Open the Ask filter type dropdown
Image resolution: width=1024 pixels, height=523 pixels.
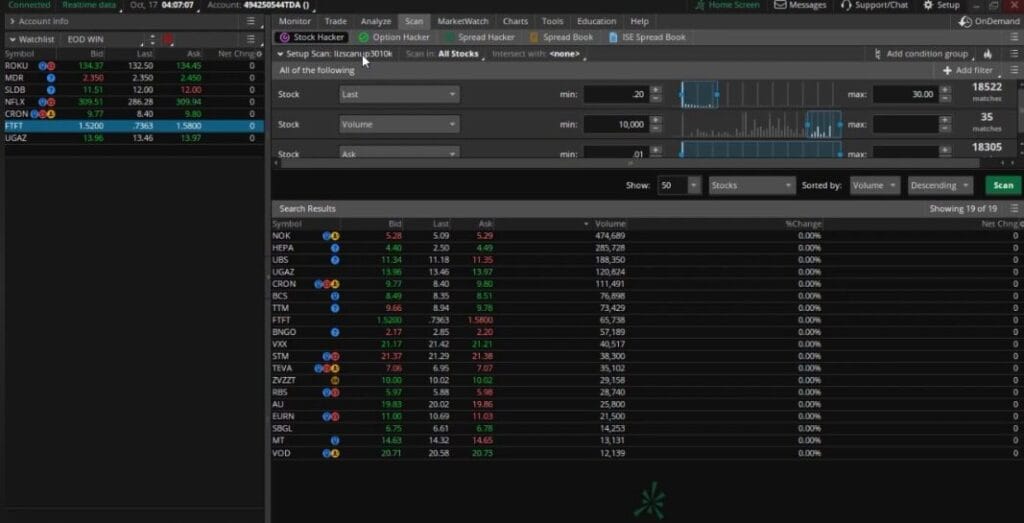coord(399,153)
